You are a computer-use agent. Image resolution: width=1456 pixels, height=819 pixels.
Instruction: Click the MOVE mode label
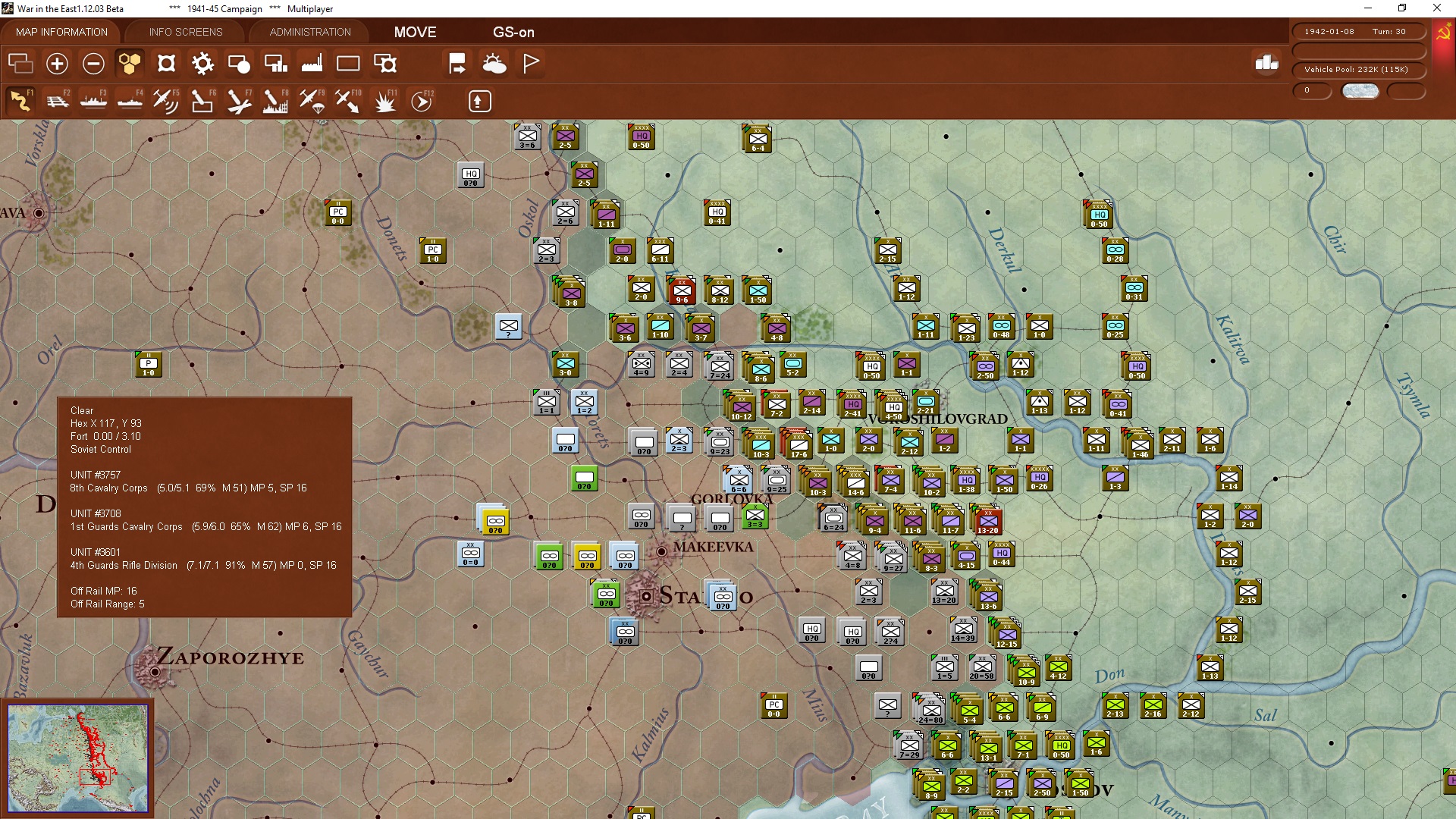(415, 32)
